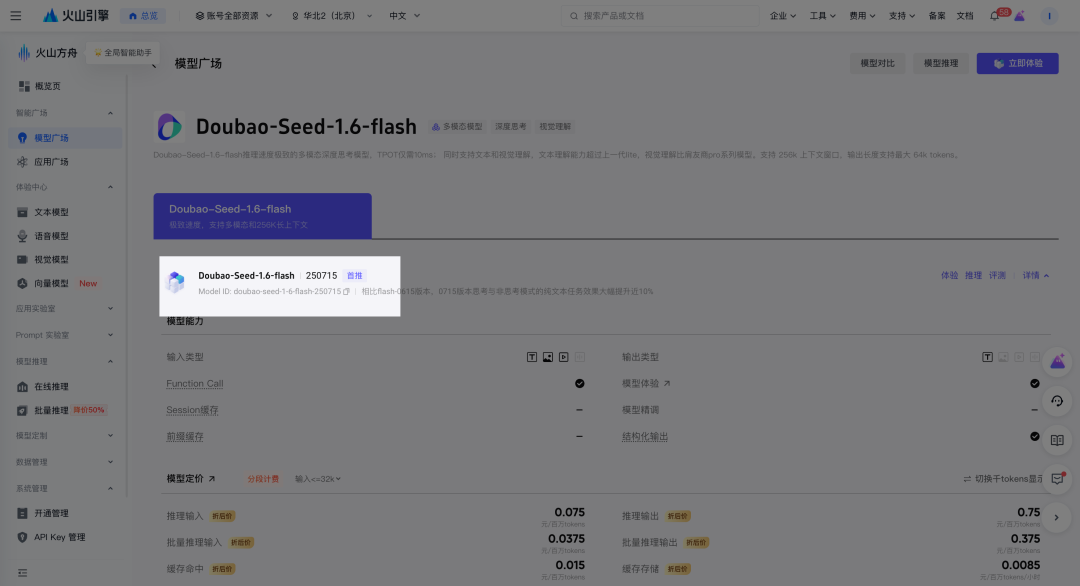Open the user avatar menu
1080x586 pixels.
point(1049,16)
